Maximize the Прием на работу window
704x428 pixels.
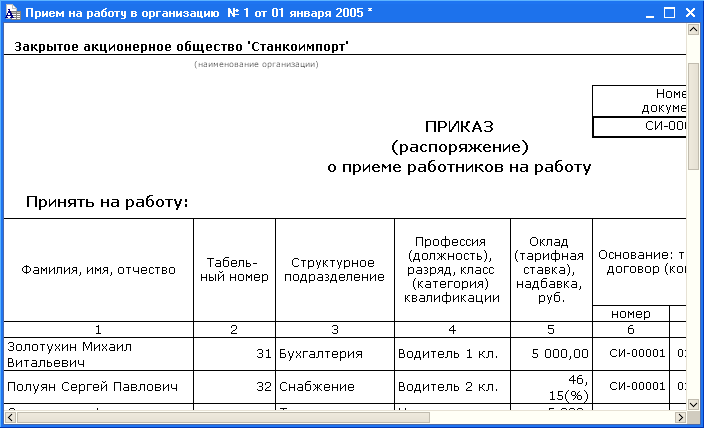669,13
